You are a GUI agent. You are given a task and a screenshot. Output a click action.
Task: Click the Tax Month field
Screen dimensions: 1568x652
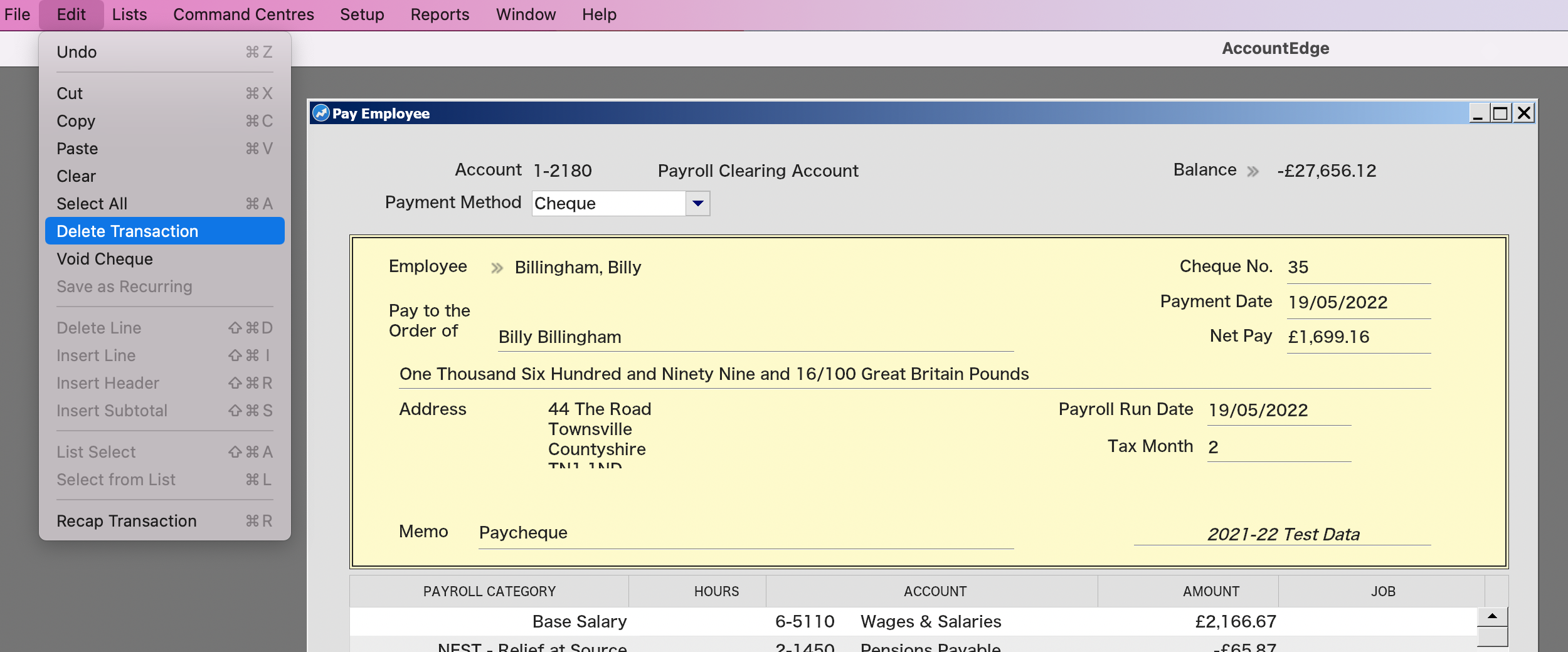tap(1279, 447)
